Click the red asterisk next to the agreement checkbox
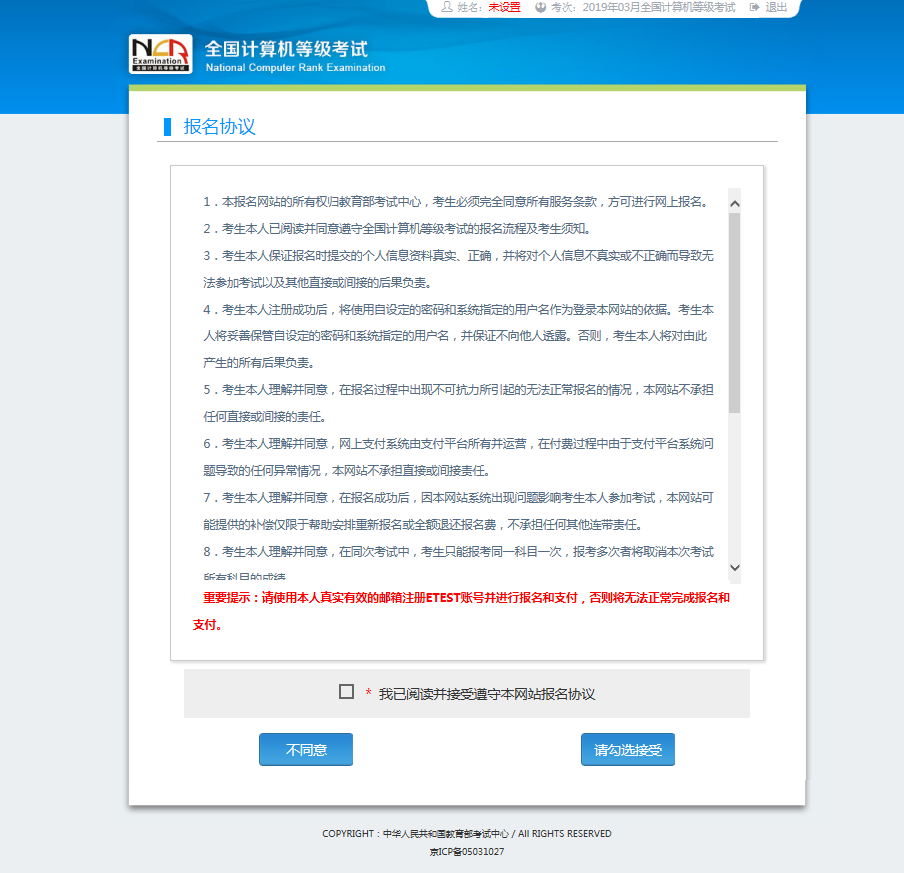The image size is (904, 873). [368, 693]
